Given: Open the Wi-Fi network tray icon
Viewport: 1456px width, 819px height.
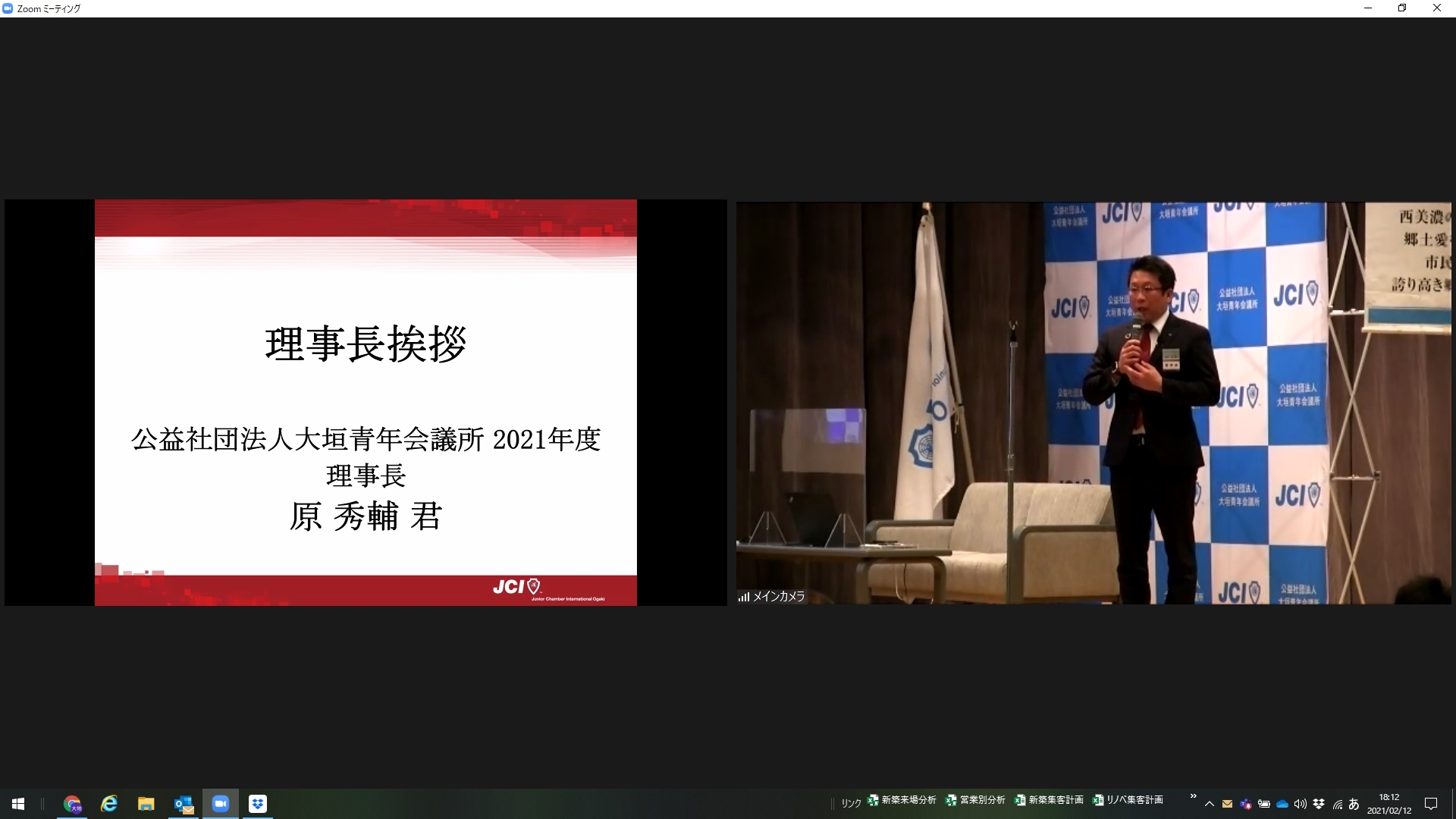Looking at the screenshot, I should pyautogui.click(x=1337, y=804).
